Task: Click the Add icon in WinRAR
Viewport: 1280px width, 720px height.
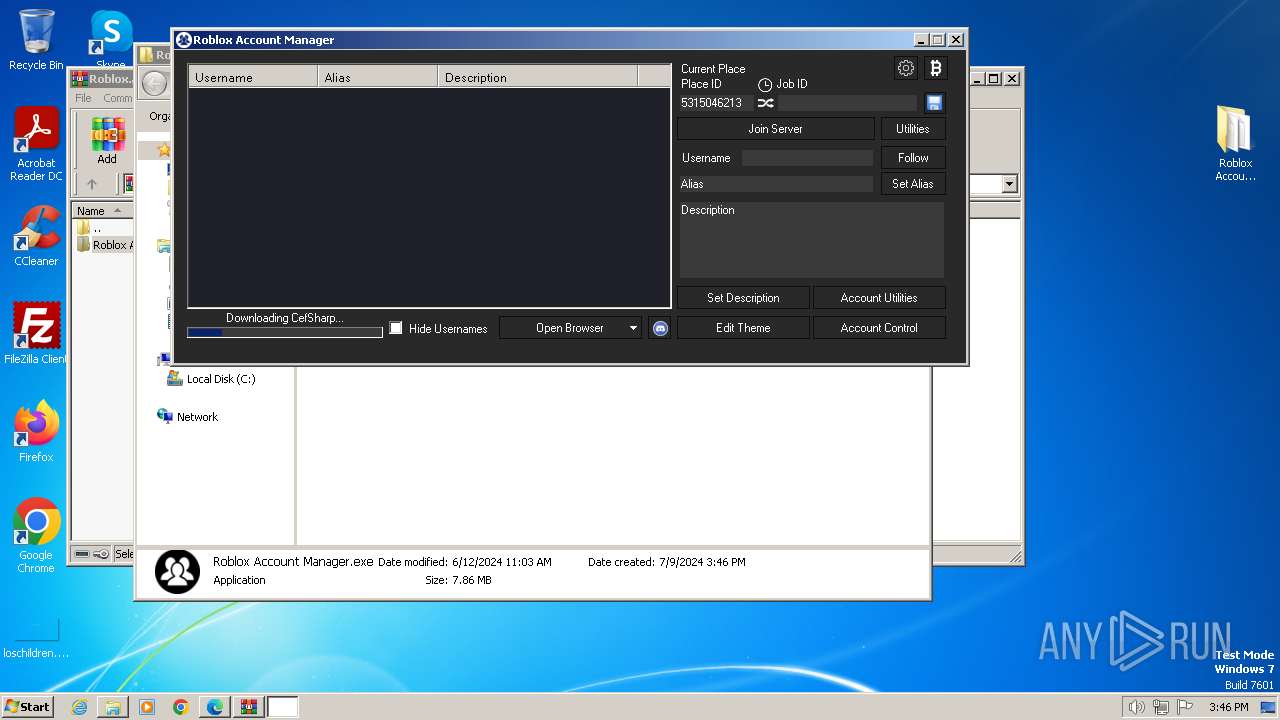Action: click(107, 141)
